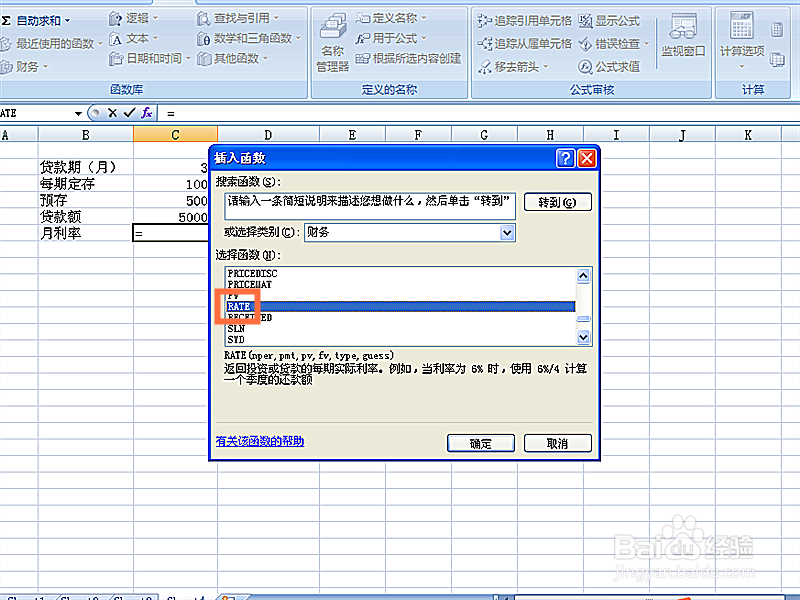Open help link 有关该函数的帮助

click(260, 441)
